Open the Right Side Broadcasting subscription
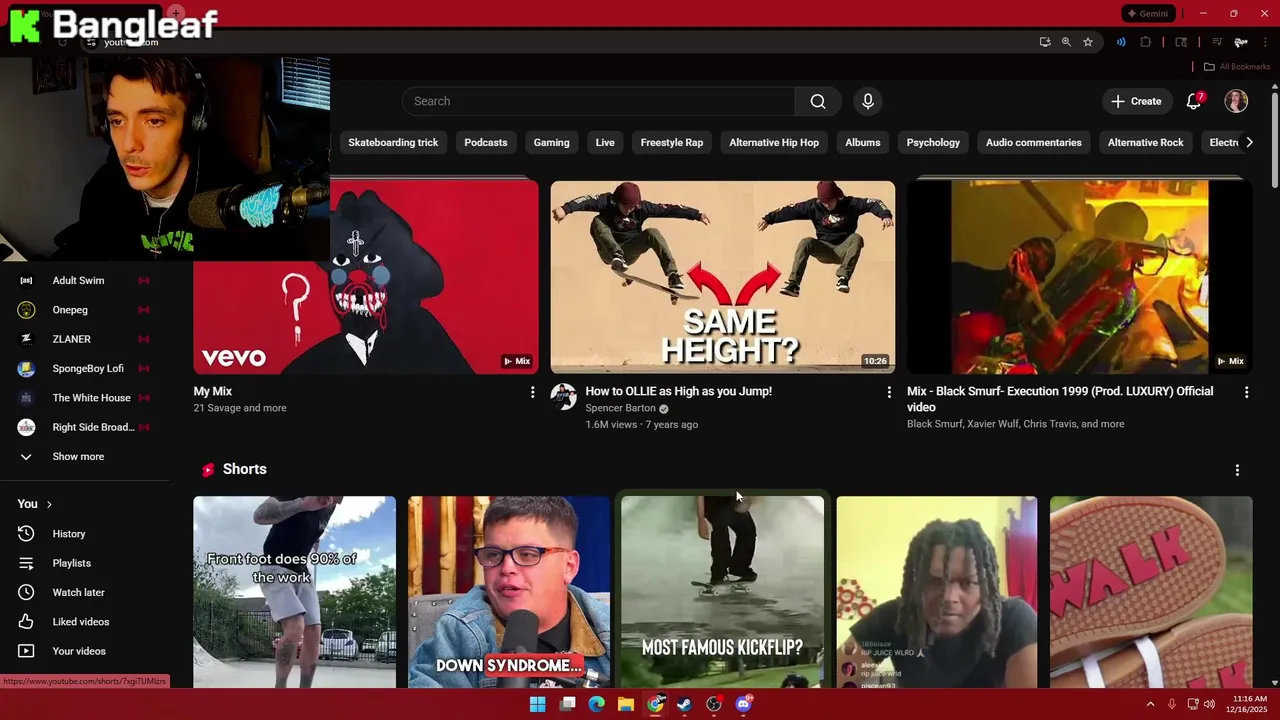Image resolution: width=1280 pixels, height=720 pixels. pos(83,427)
